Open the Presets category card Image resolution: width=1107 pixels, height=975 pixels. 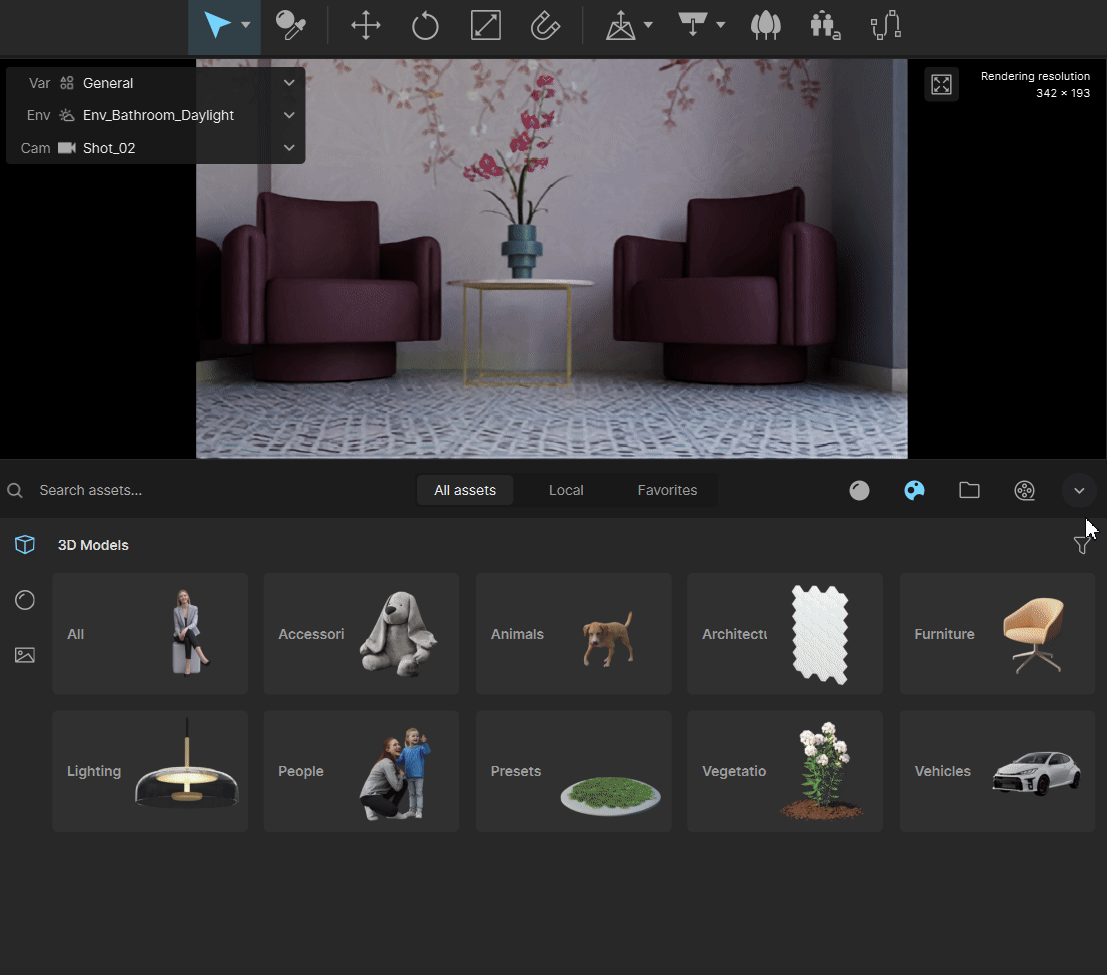coord(573,771)
